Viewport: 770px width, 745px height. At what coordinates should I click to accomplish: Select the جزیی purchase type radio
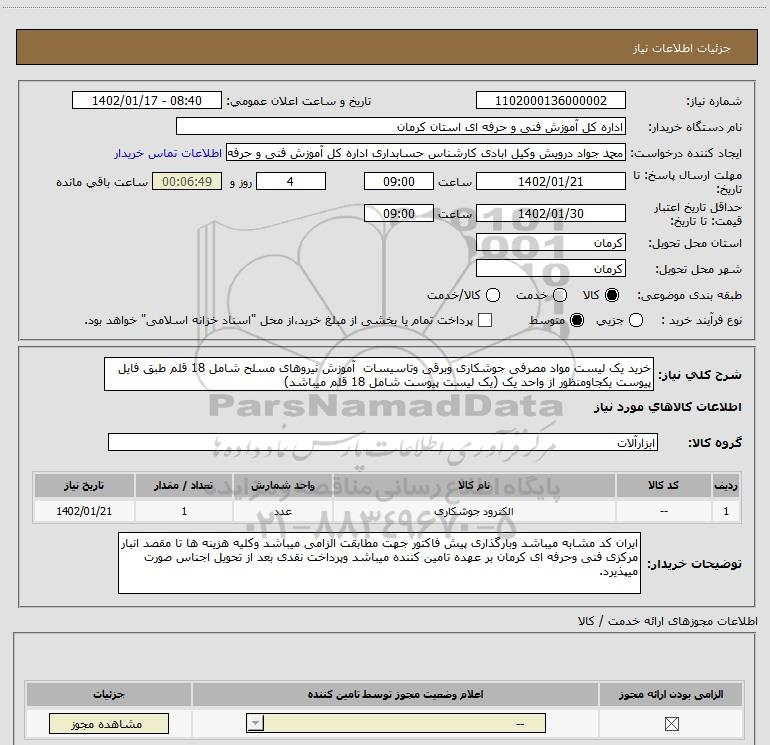coord(636,320)
